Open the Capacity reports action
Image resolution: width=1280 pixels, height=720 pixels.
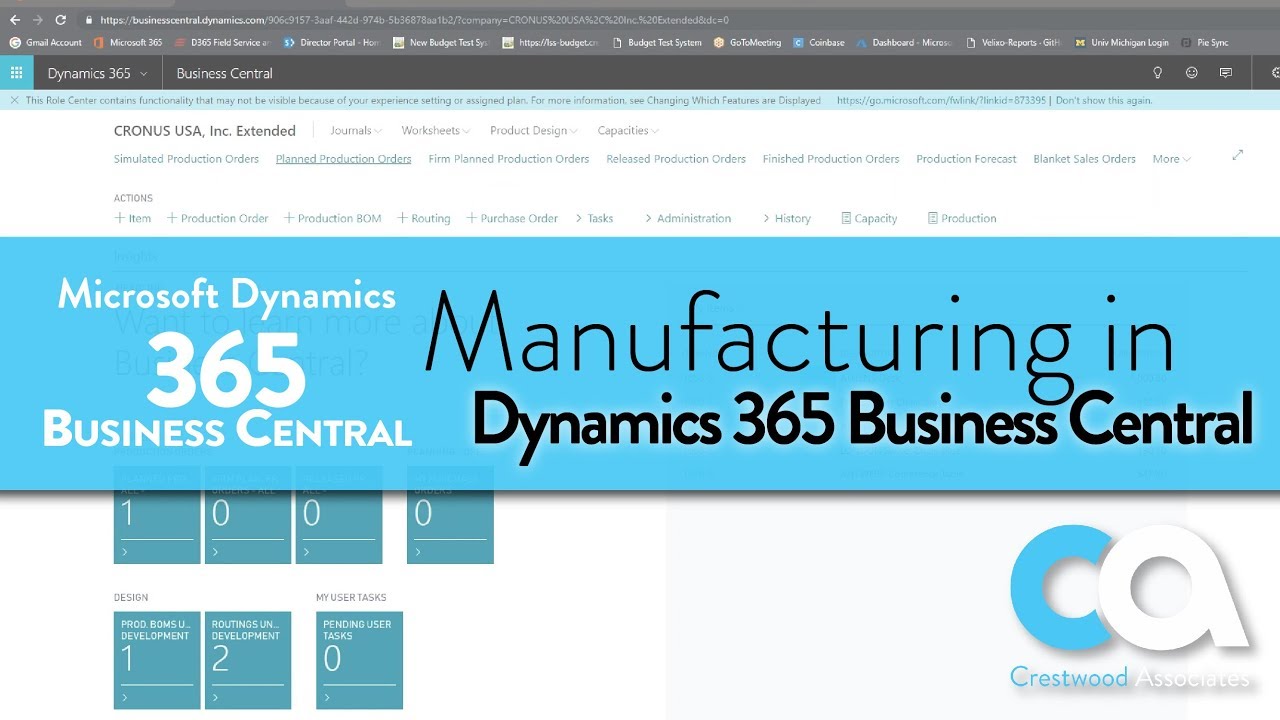[x=869, y=218]
